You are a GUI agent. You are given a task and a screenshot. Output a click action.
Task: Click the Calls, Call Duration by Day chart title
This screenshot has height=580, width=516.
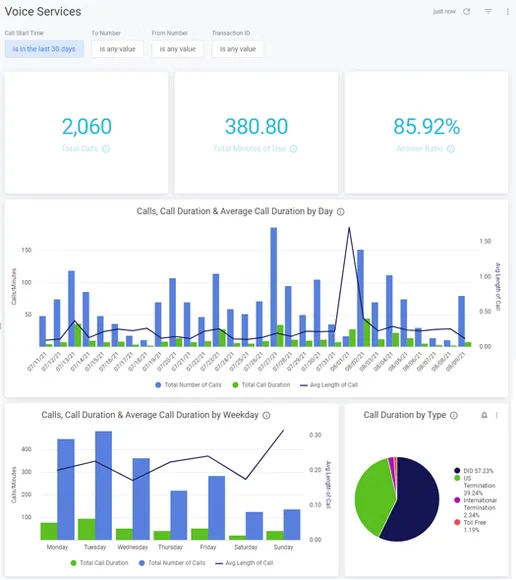pos(235,211)
